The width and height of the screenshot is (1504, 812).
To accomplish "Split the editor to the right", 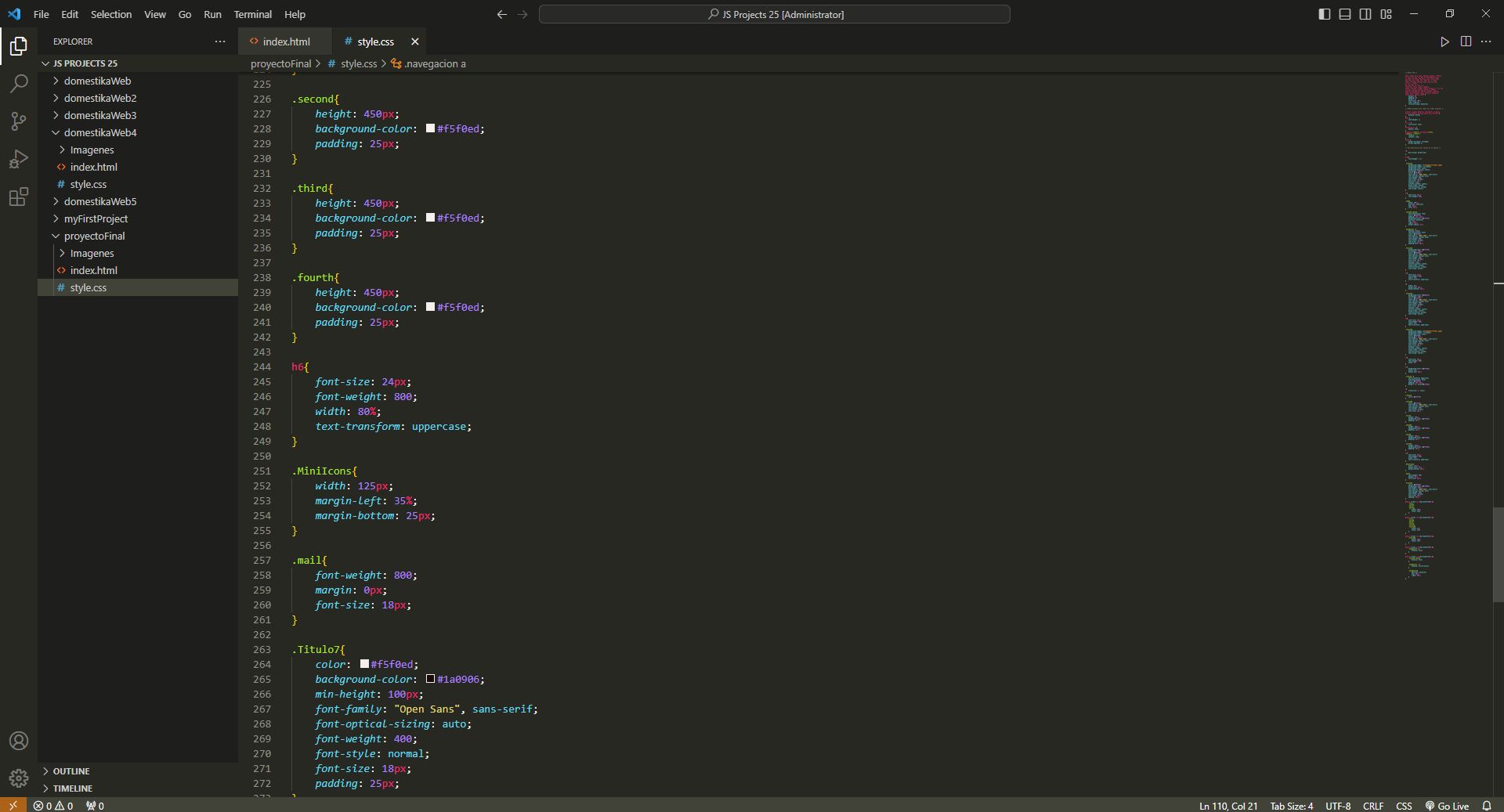I will tap(1466, 42).
